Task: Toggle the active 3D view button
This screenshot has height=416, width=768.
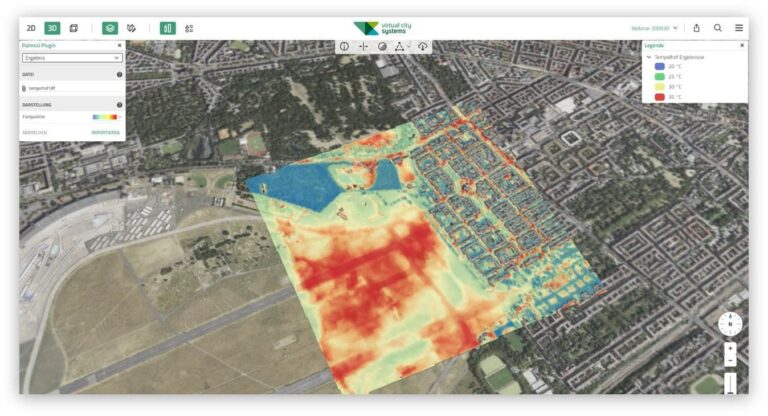Action: 52,28
